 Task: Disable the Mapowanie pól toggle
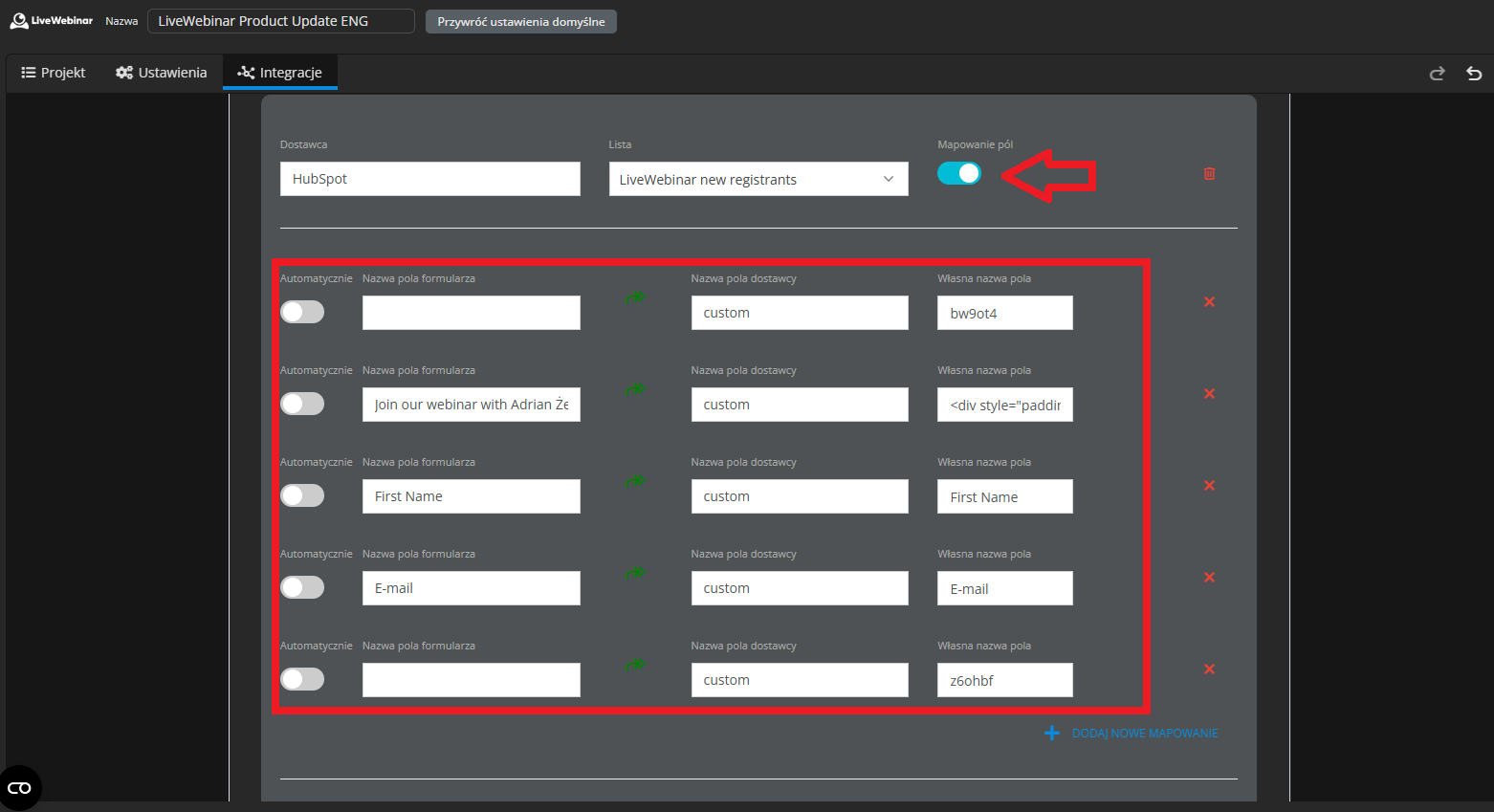click(959, 173)
